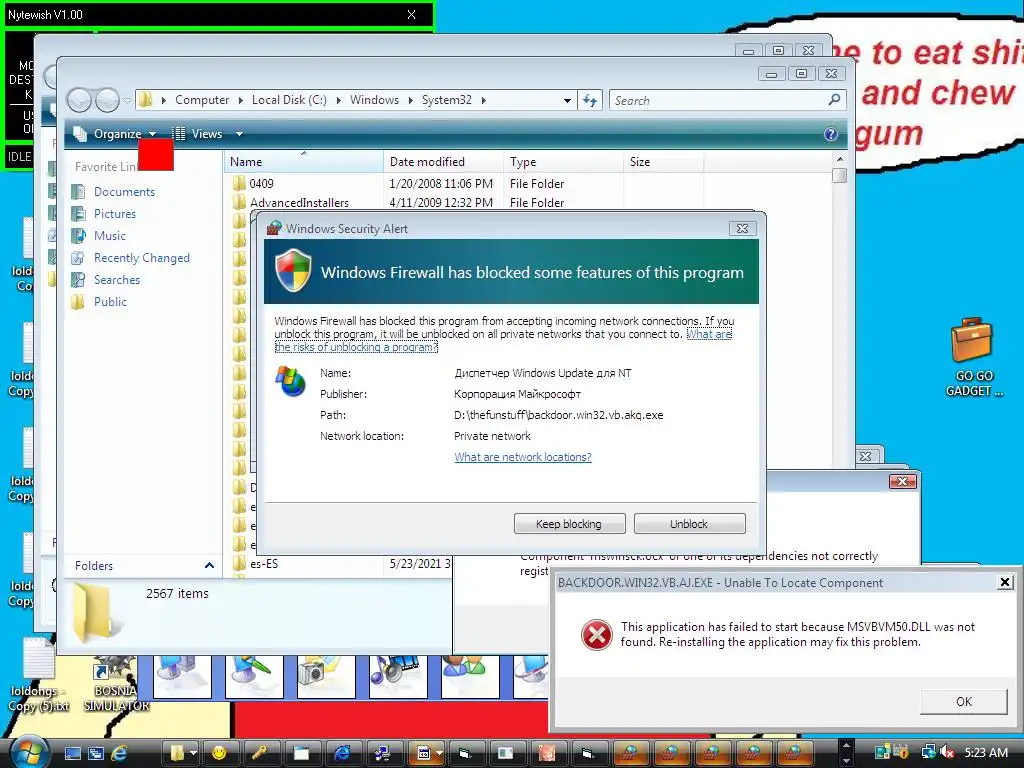Open the Organize menu
Screen dimensions: 1024x768
115,134
